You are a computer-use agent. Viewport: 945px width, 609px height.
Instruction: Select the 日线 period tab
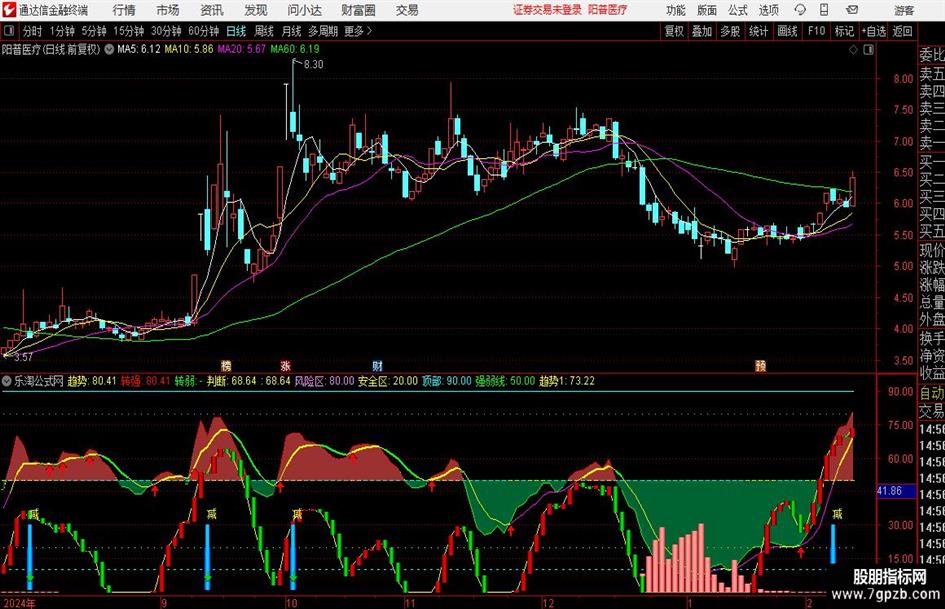click(x=236, y=31)
